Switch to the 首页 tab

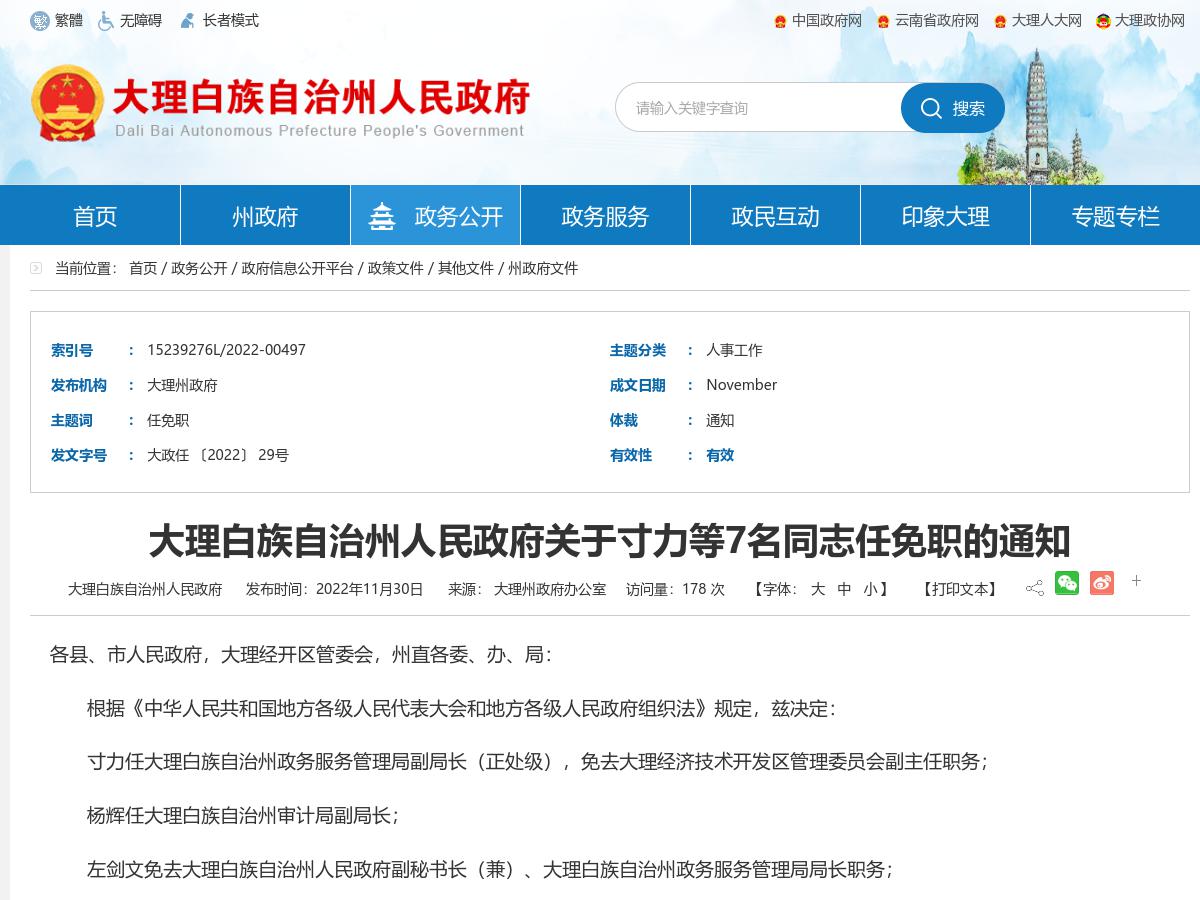(x=94, y=214)
